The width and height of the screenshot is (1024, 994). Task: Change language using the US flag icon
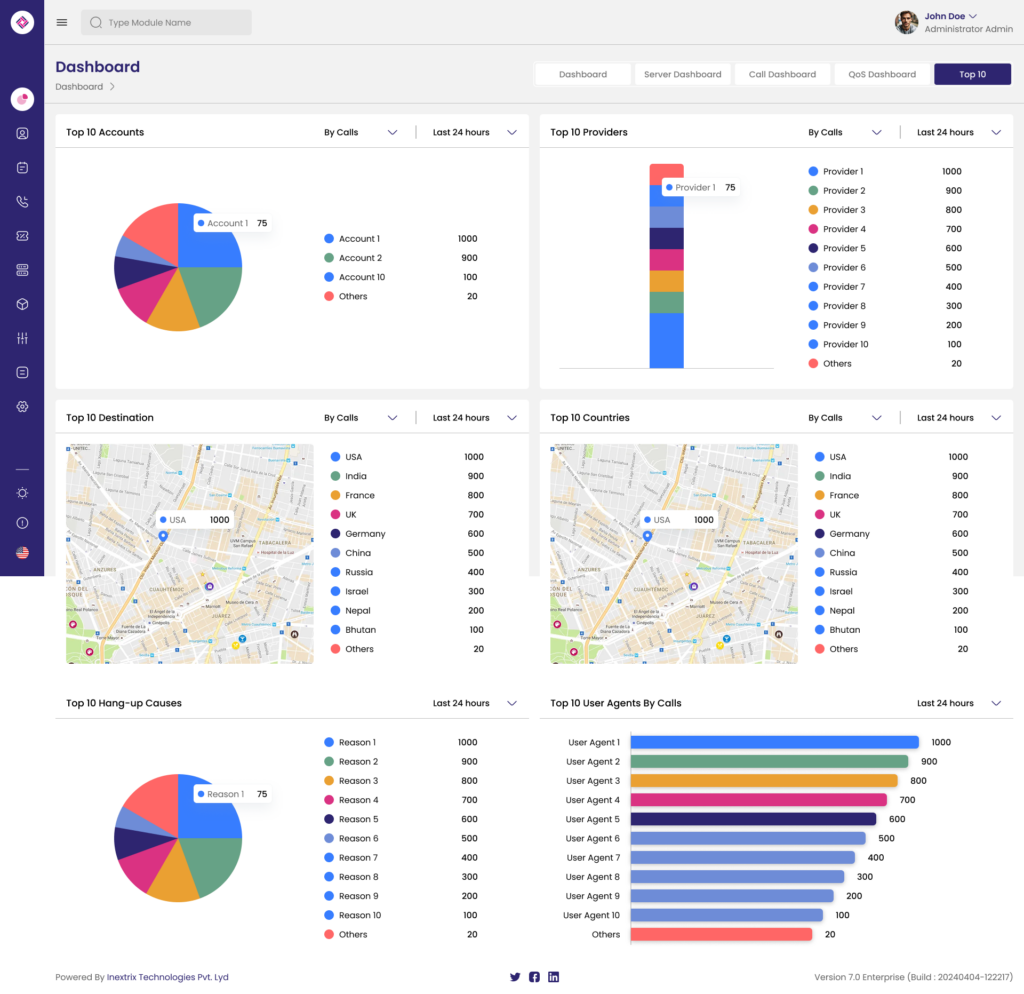tap(22, 553)
